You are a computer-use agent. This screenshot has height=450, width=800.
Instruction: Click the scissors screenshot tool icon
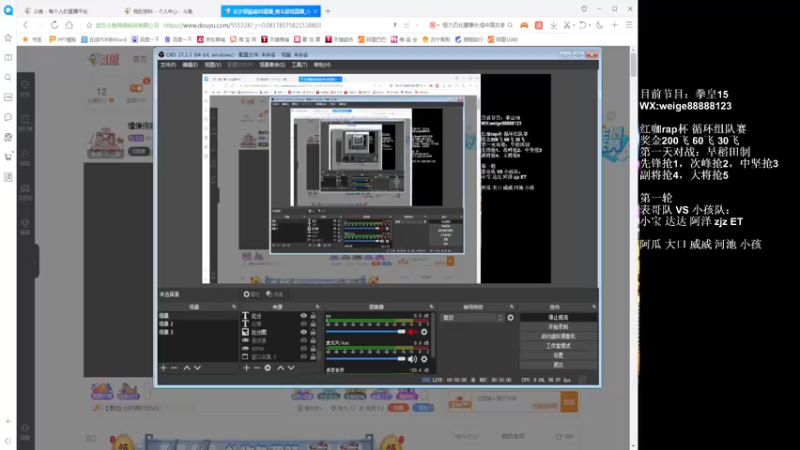click(x=567, y=25)
